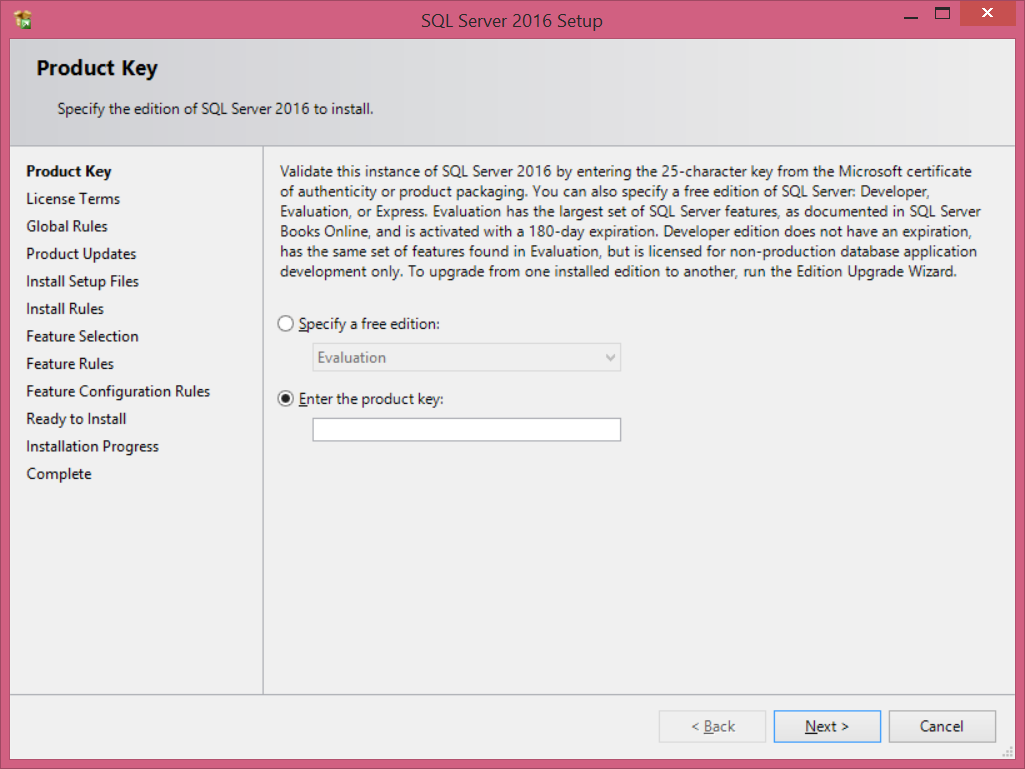Select the Feature Configuration Rules step

pyautogui.click(x=118, y=391)
